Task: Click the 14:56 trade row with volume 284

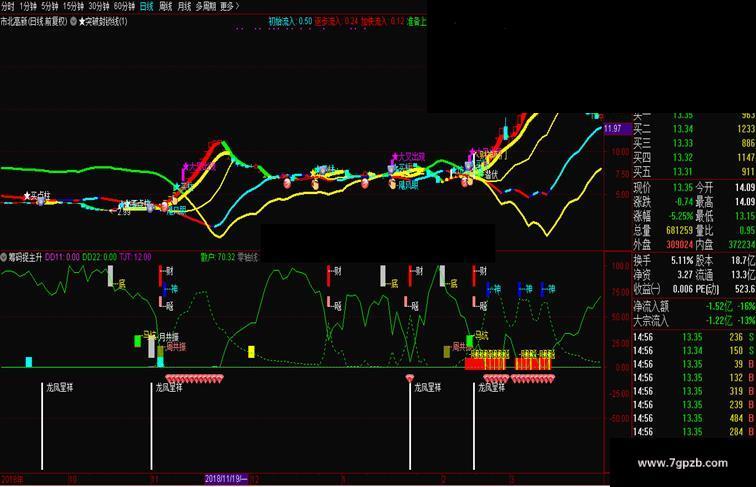Action: pos(694,432)
